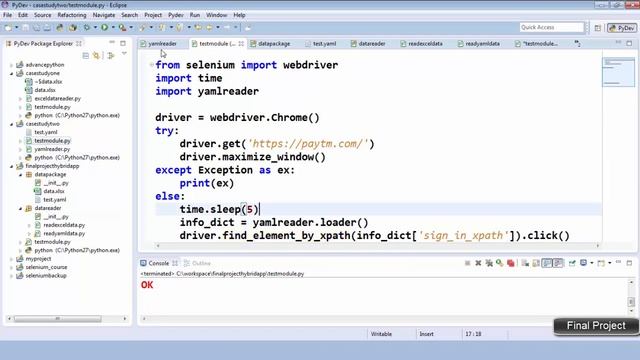
Task: Click the New file toolbar icon
Action: [x=8, y=27]
